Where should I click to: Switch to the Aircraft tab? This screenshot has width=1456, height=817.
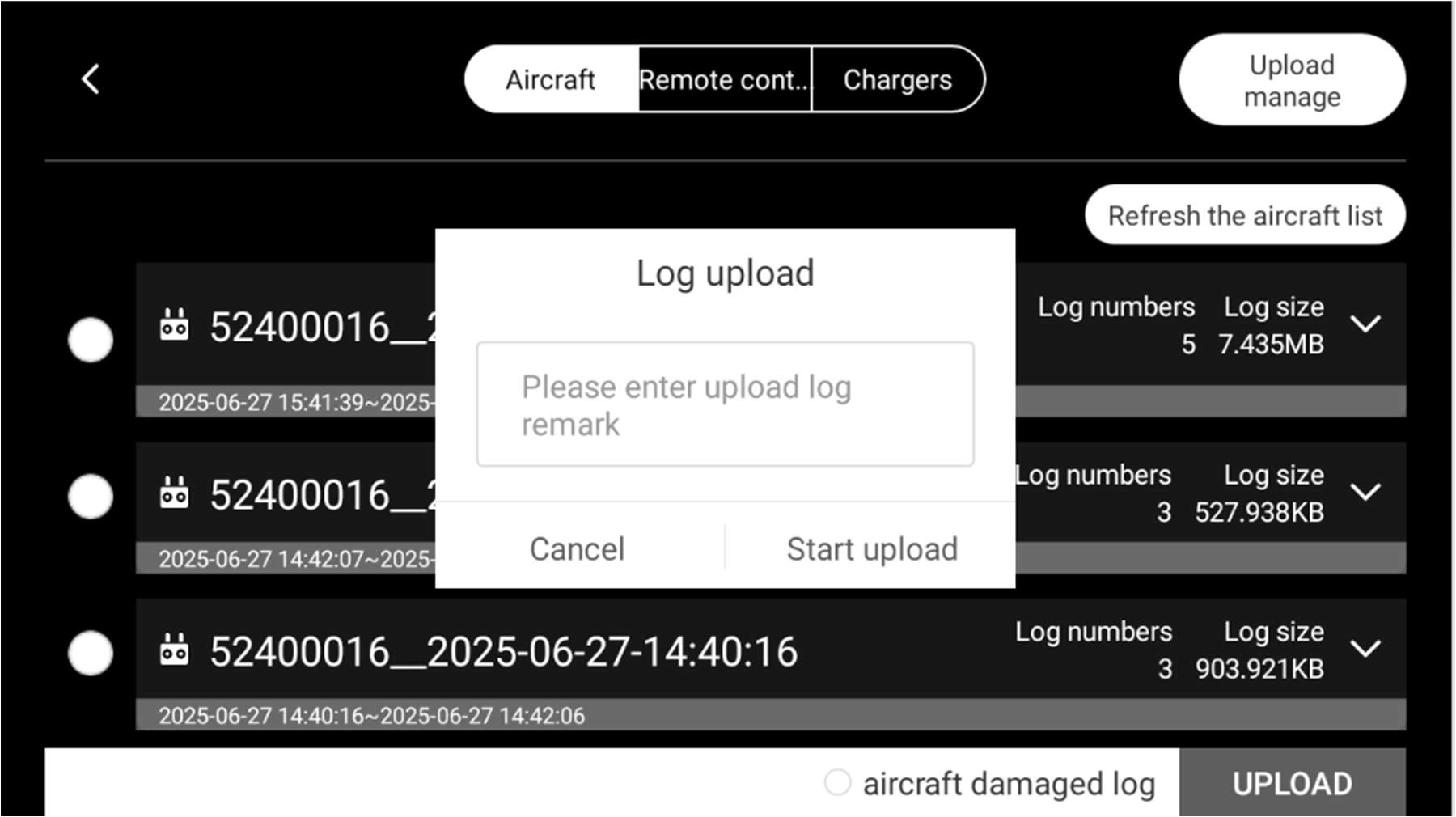552,79
